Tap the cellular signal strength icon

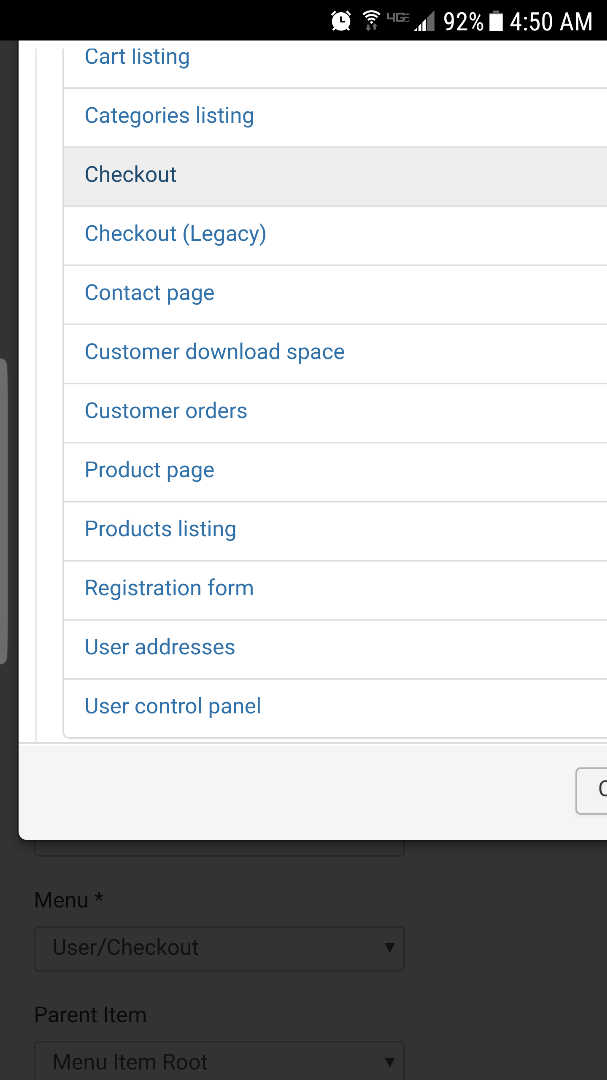click(x=426, y=21)
